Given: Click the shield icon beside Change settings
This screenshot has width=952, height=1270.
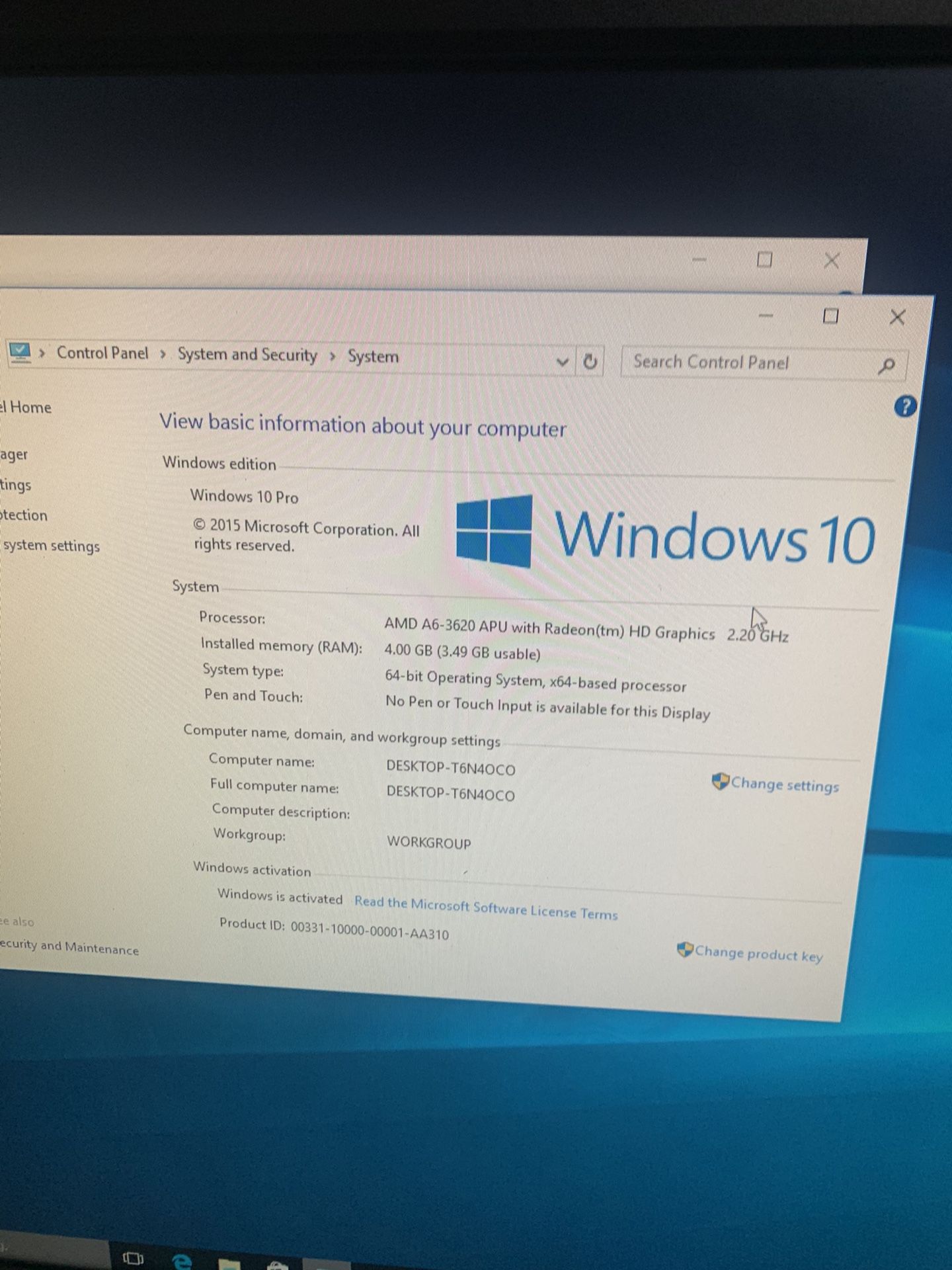Looking at the screenshot, I should coord(720,781).
